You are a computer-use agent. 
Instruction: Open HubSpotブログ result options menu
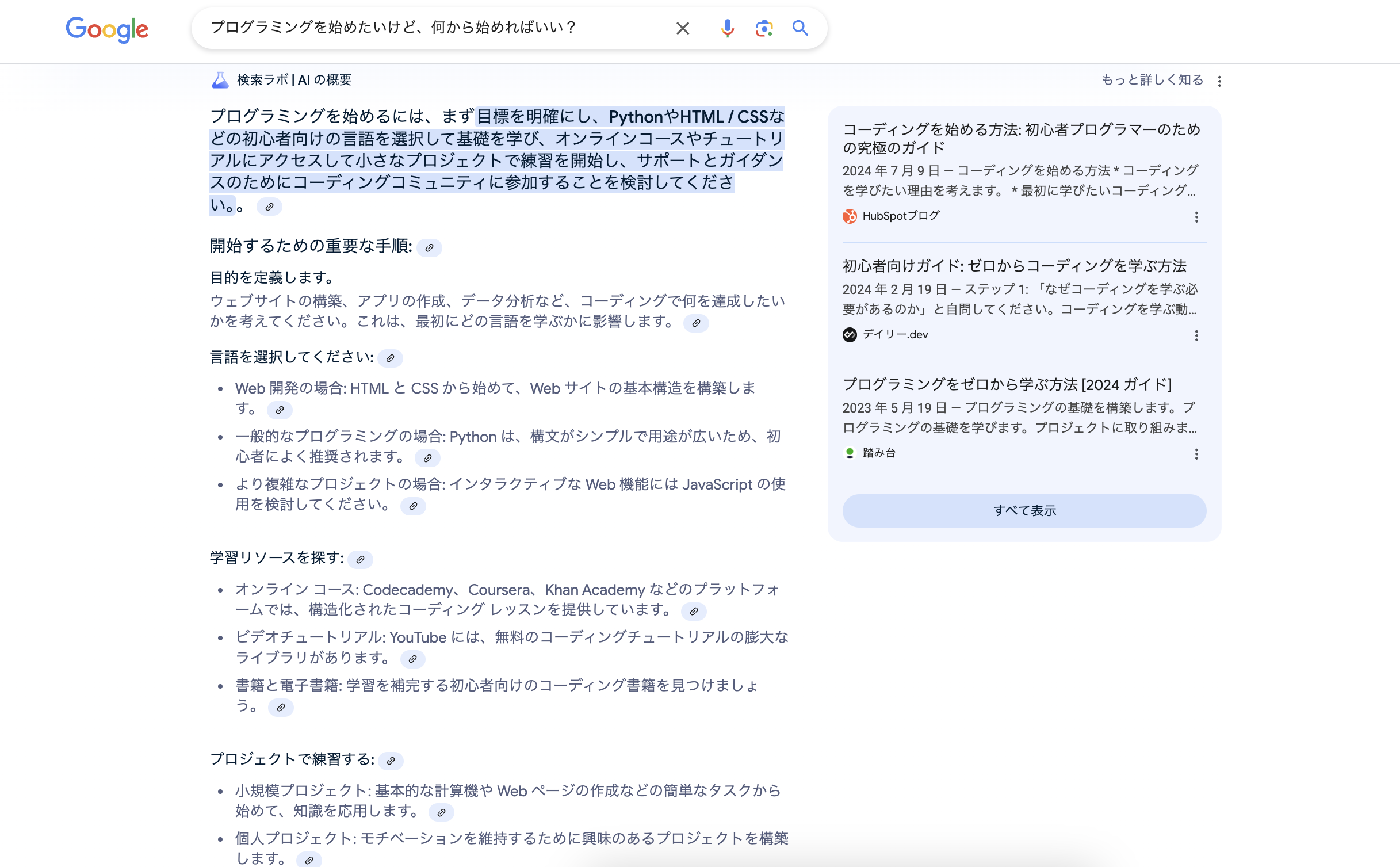tap(1196, 217)
